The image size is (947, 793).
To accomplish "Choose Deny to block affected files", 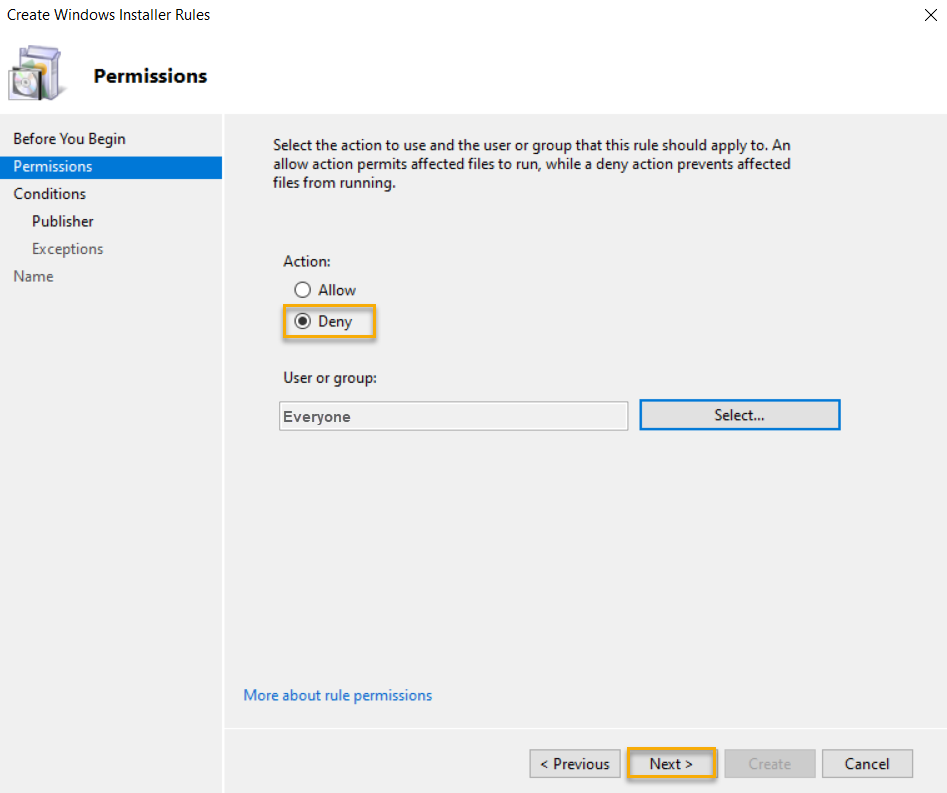I will [302, 321].
